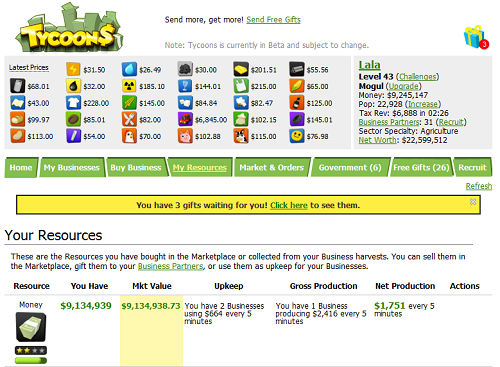Select the aluminum can icon at $68.01
This screenshot has width=500, height=367.
17,86
